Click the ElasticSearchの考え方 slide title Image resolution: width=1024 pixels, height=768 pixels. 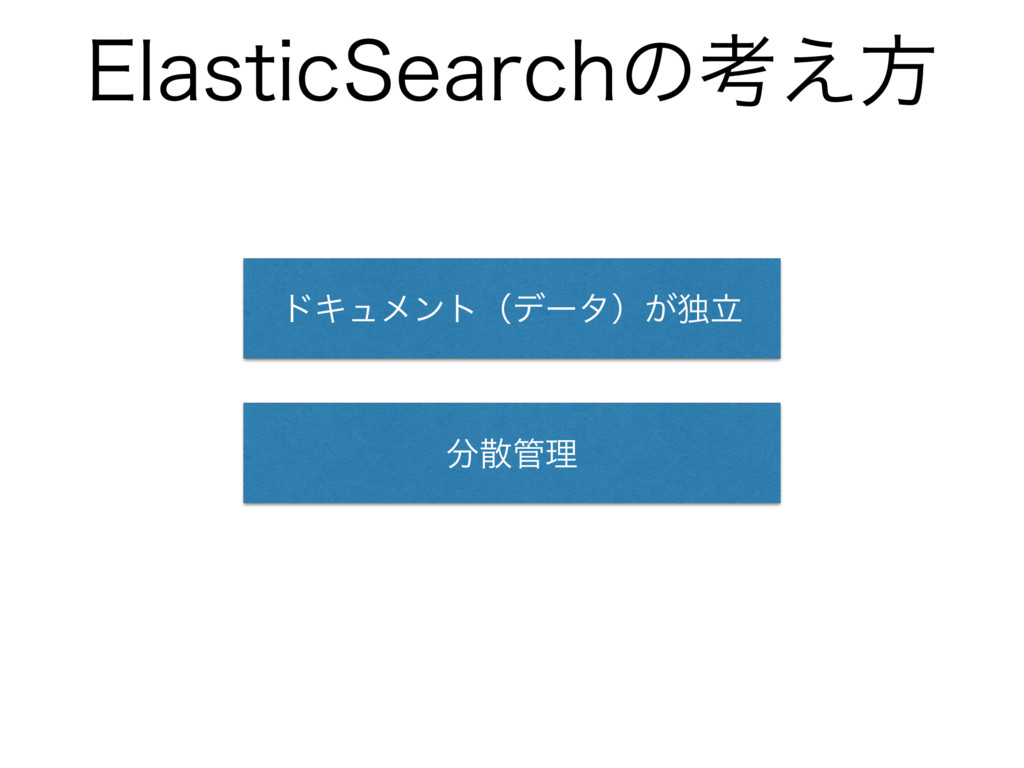513,71
